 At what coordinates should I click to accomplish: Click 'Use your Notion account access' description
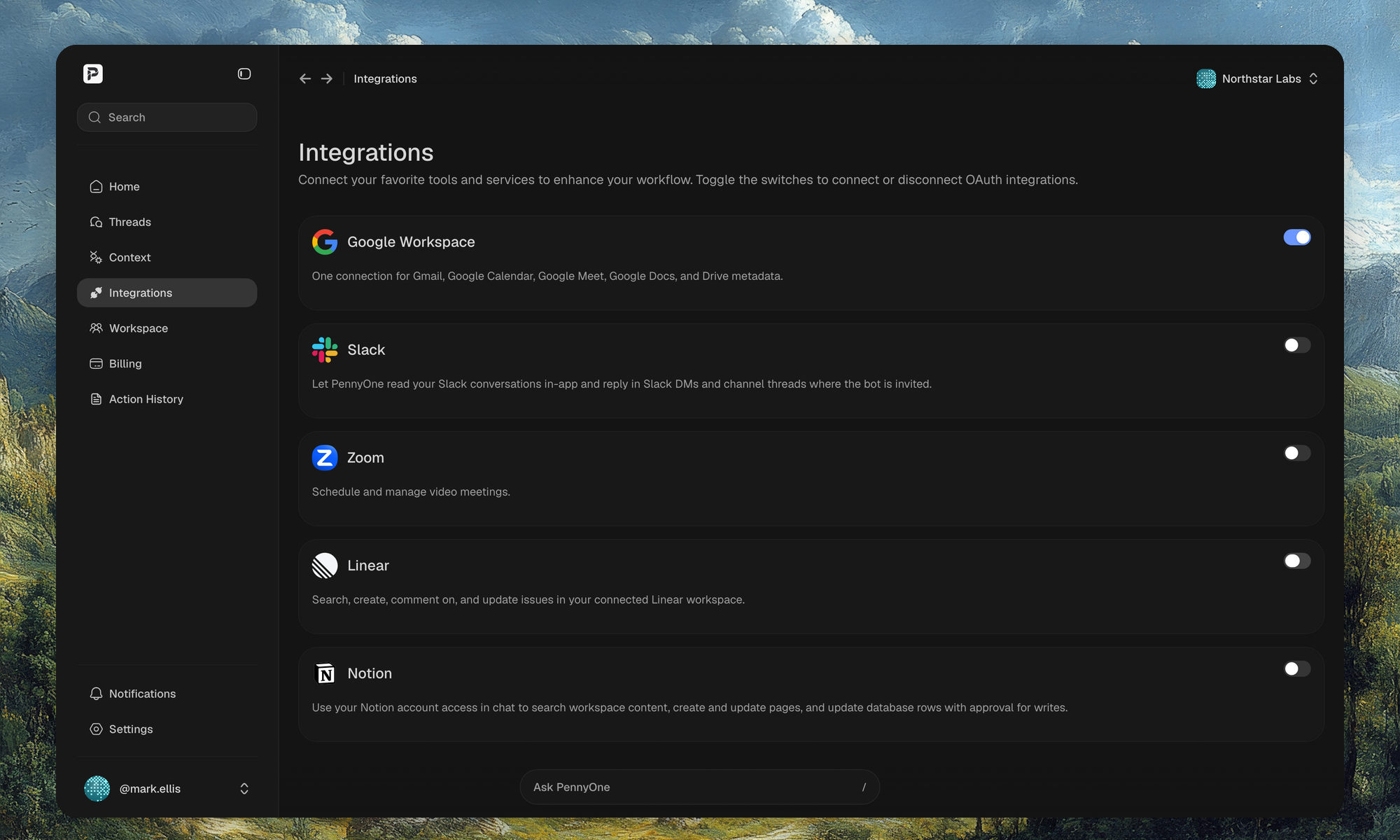point(689,708)
